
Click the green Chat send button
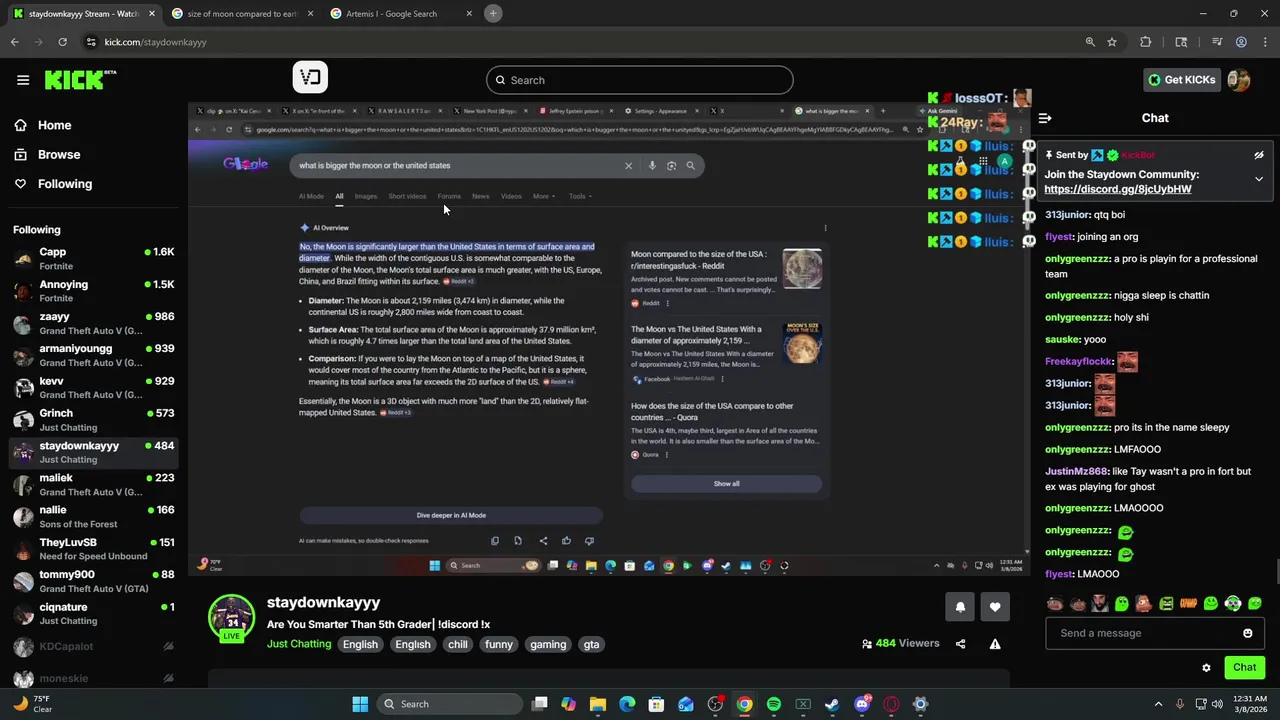[x=1244, y=667]
